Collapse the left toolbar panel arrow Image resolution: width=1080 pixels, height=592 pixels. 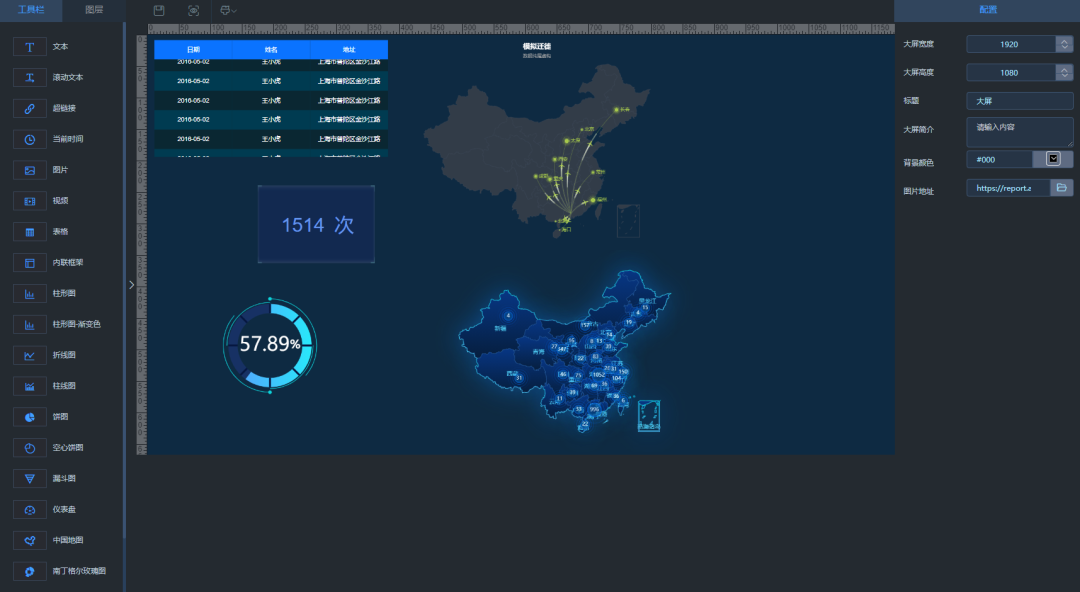tap(131, 285)
